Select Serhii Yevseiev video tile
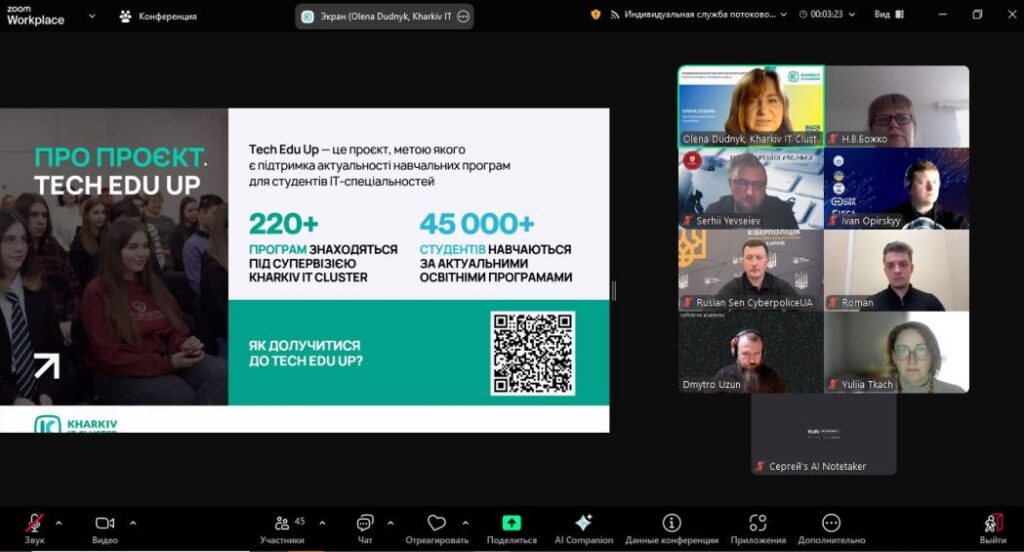This screenshot has width=1024, height=552. [751, 188]
